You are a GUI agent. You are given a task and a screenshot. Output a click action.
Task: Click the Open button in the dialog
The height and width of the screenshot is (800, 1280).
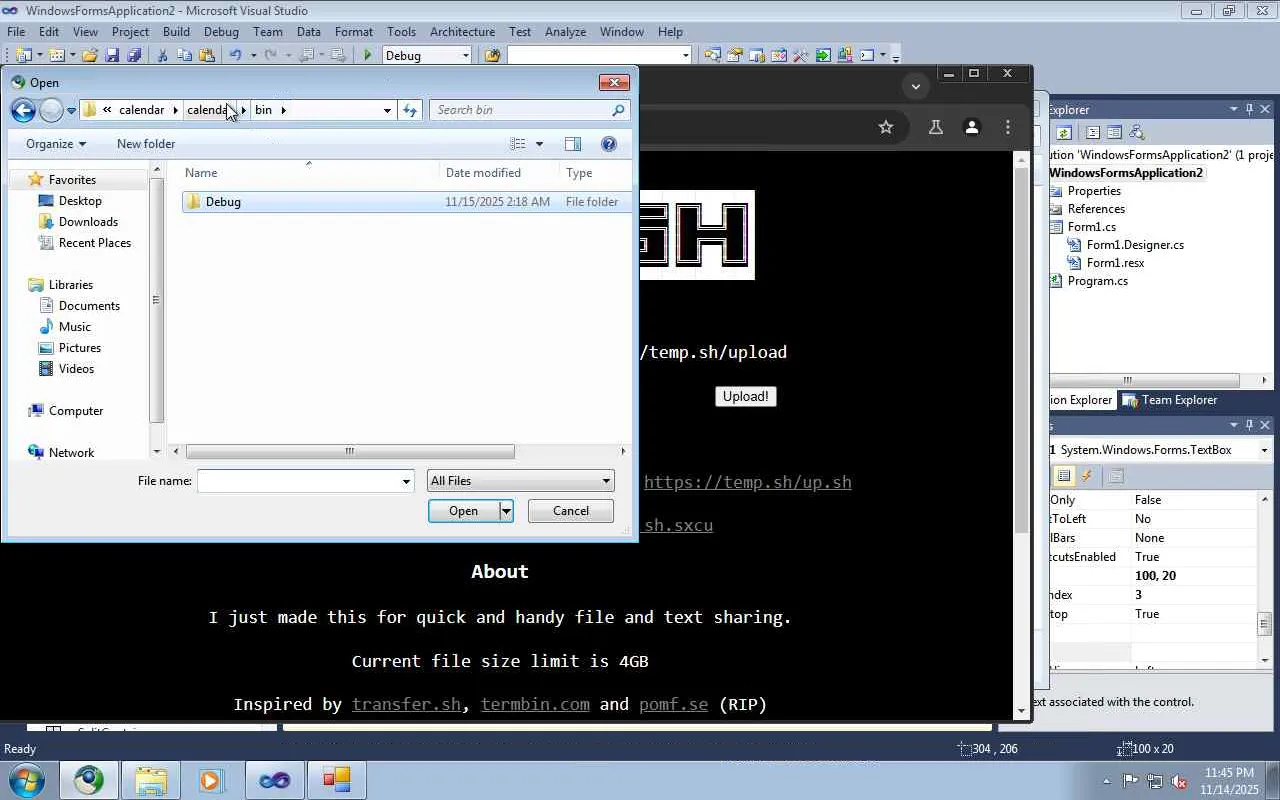point(463,511)
